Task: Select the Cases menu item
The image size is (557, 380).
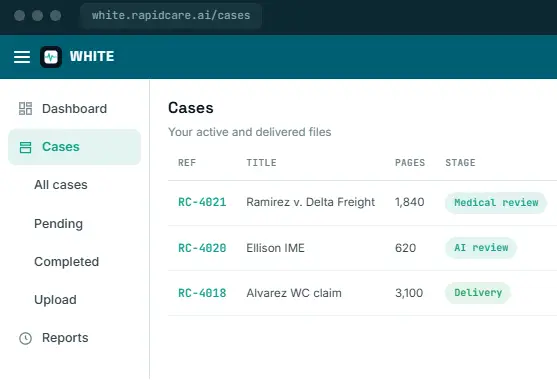Action: pos(75,147)
